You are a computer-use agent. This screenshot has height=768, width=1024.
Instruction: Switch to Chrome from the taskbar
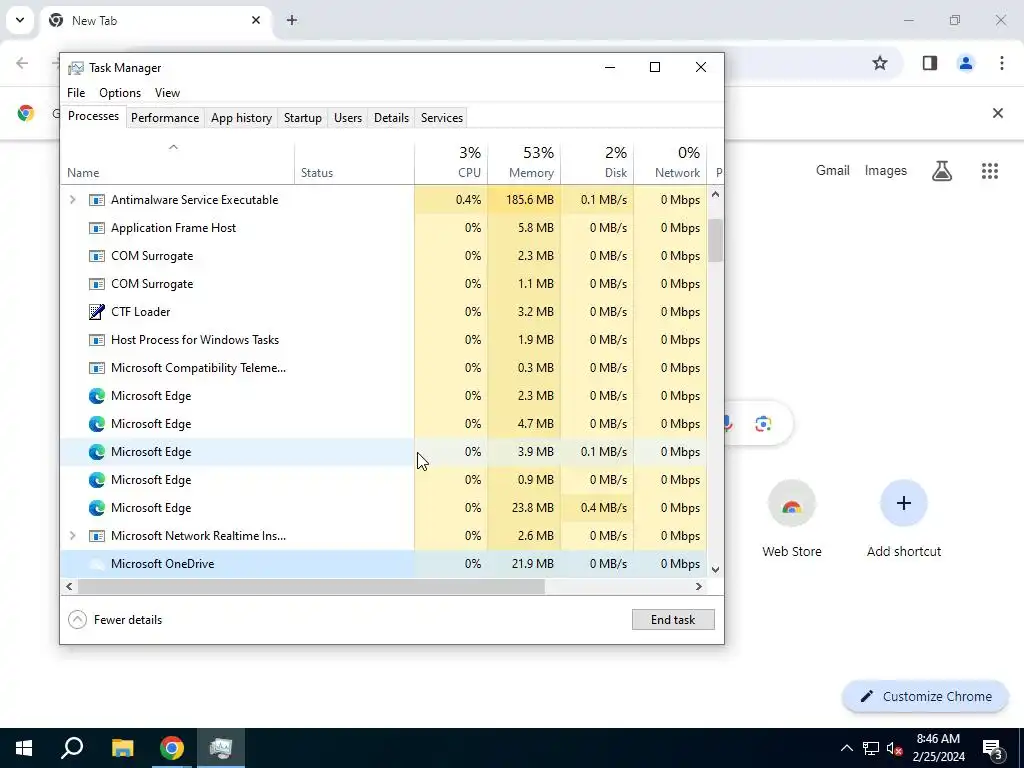click(x=172, y=748)
